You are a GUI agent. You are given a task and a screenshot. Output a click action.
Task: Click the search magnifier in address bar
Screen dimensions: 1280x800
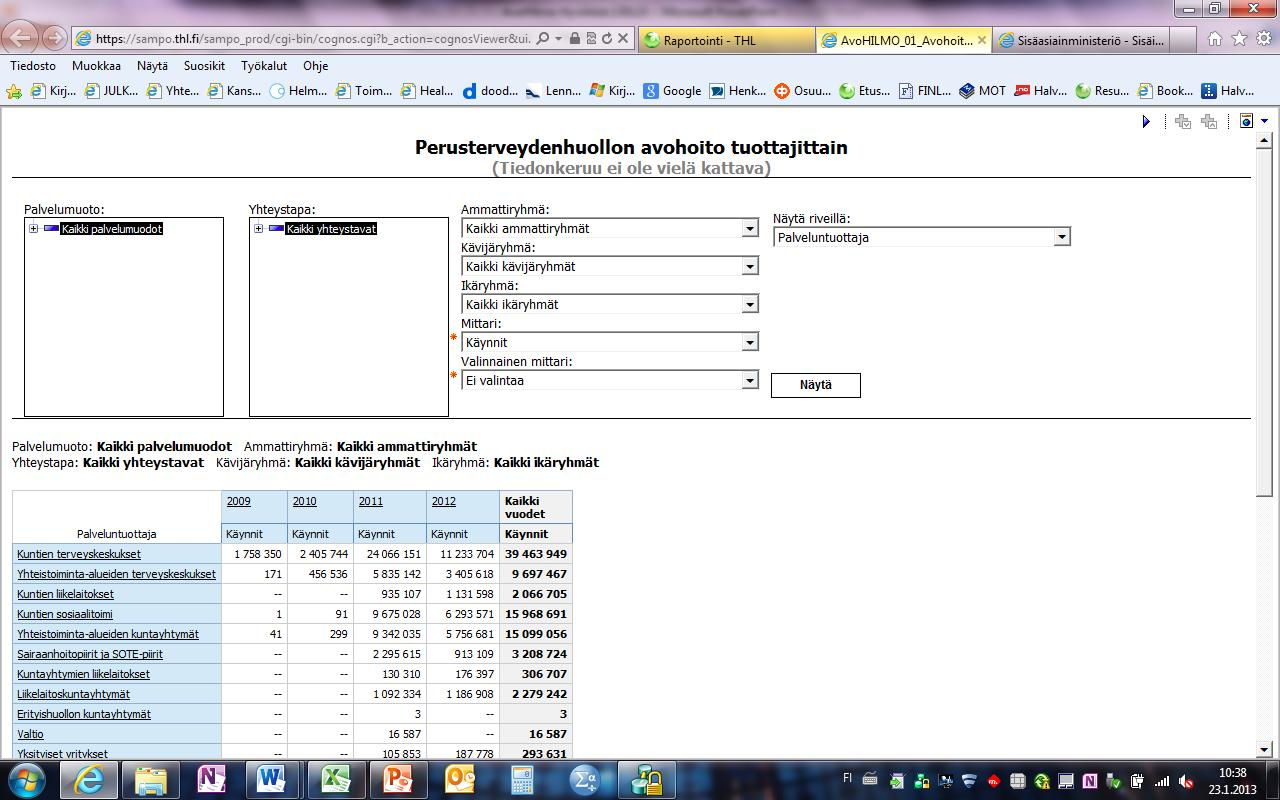point(543,39)
